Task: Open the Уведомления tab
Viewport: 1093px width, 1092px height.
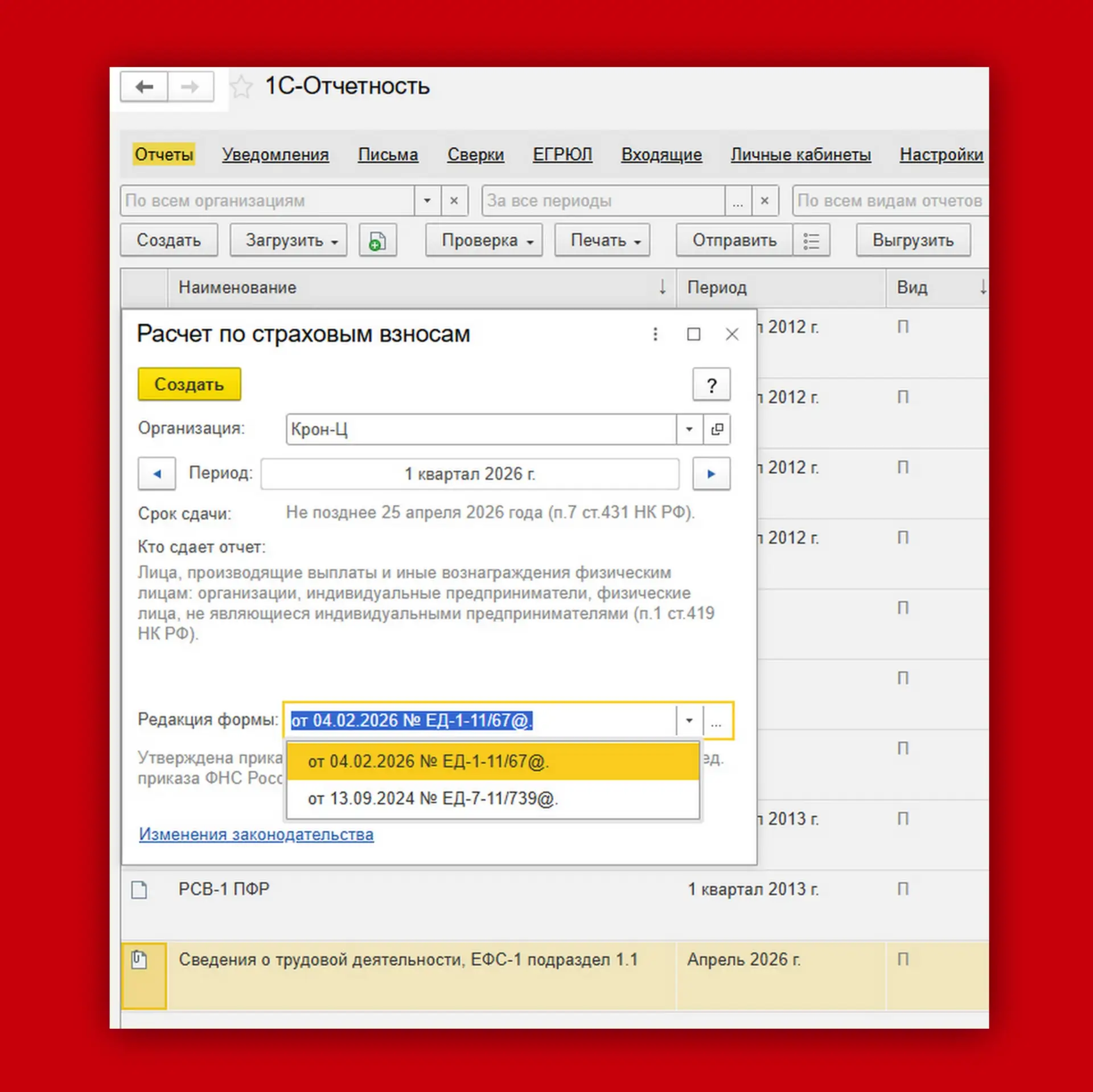Action: click(276, 155)
